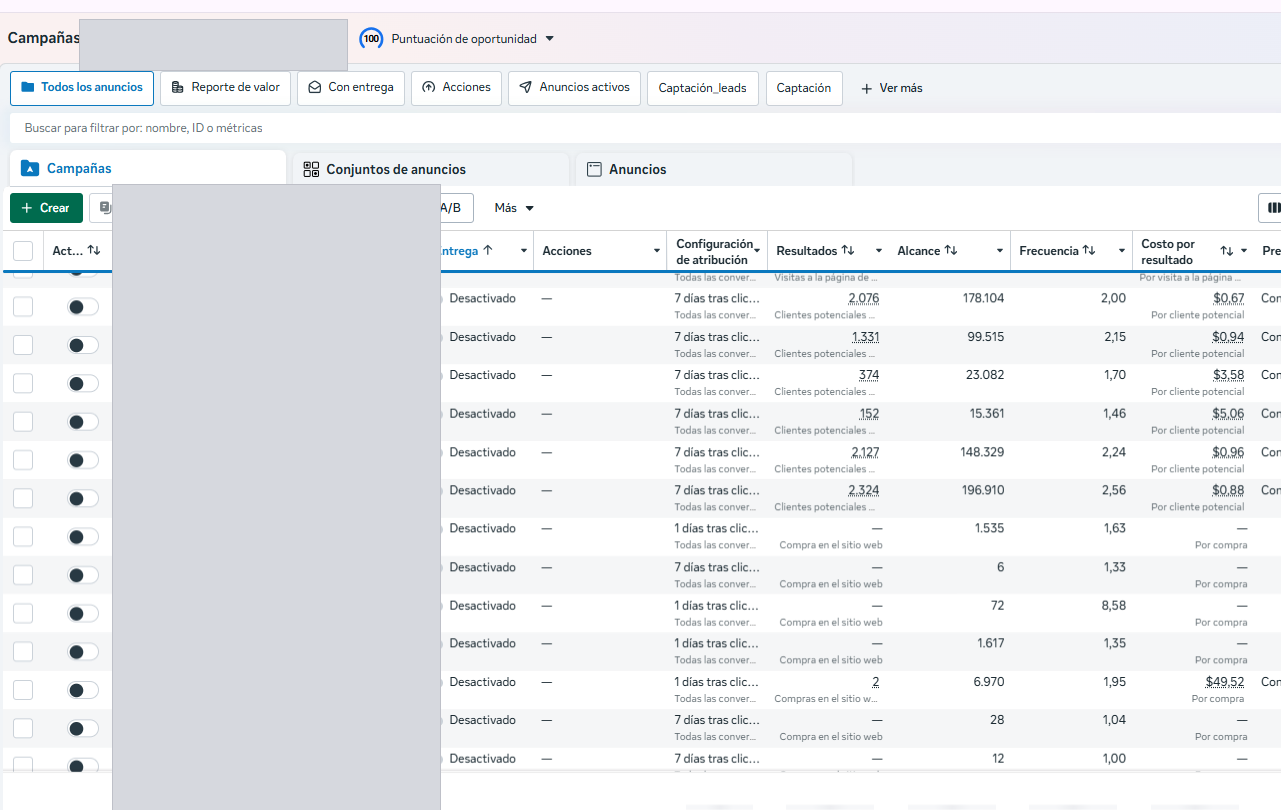Click the Entrega column sort arrow
Image resolution: width=1281 pixels, height=810 pixels.
(487, 251)
